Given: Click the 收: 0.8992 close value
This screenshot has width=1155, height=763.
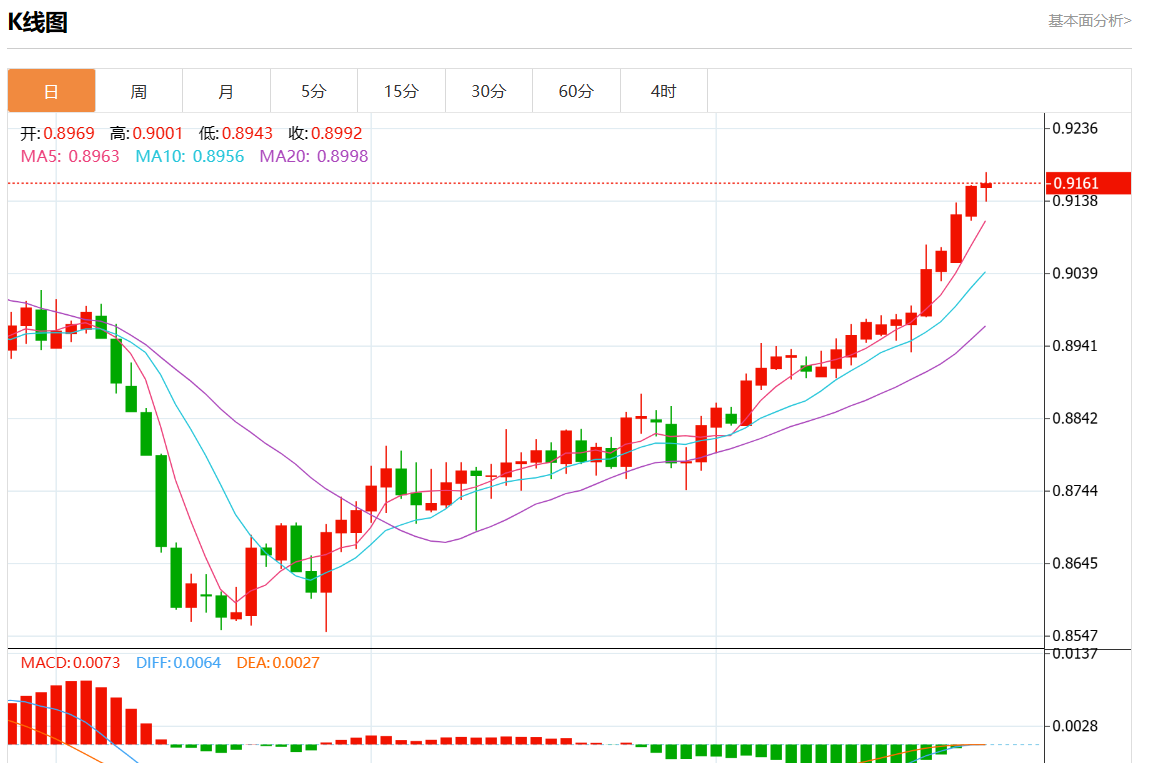Looking at the screenshot, I should click(325, 133).
